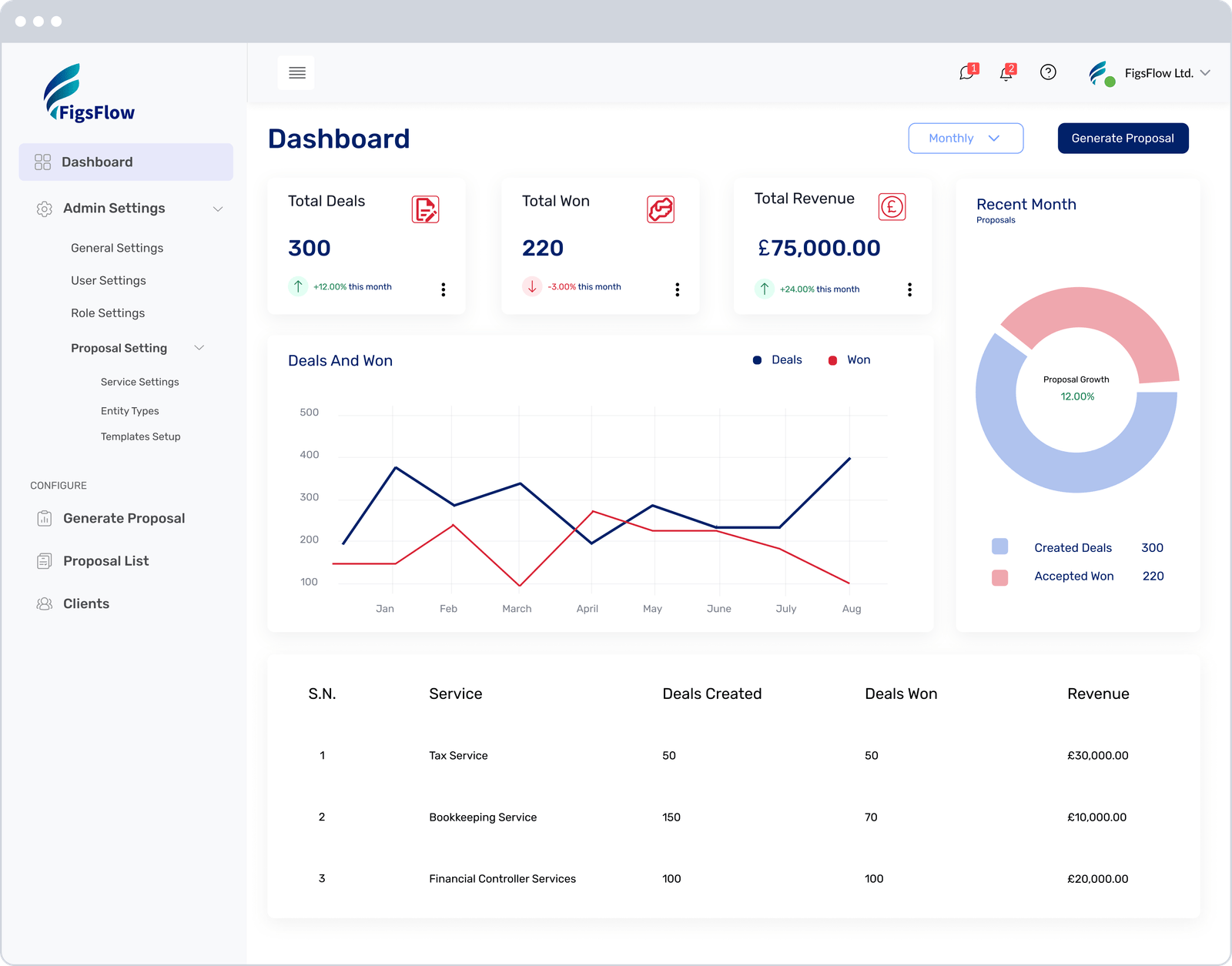Collapse the Proposal Setting chevron
Screen dimensions: 1232x966
(199, 348)
